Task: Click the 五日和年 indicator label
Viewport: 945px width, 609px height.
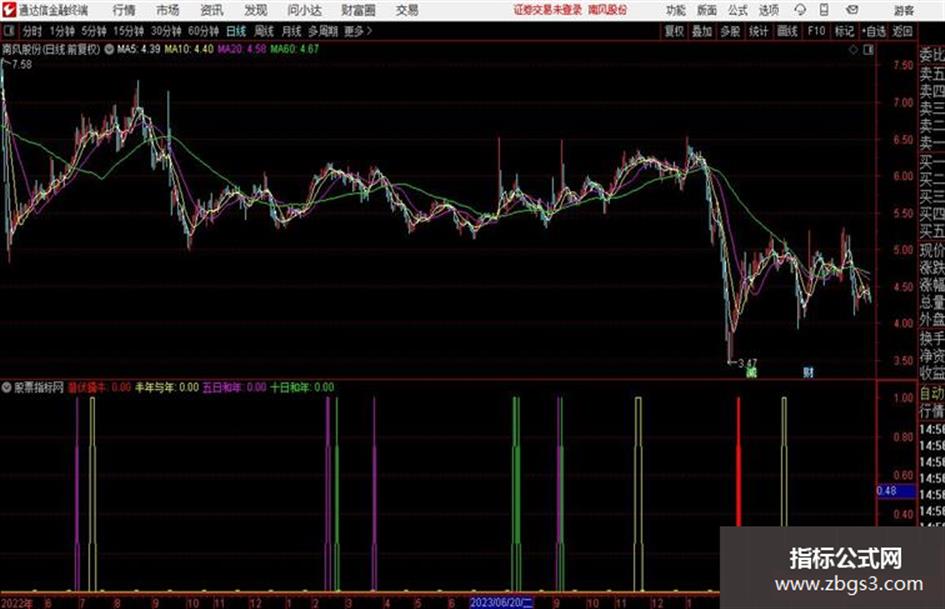Action: (x=234, y=388)
